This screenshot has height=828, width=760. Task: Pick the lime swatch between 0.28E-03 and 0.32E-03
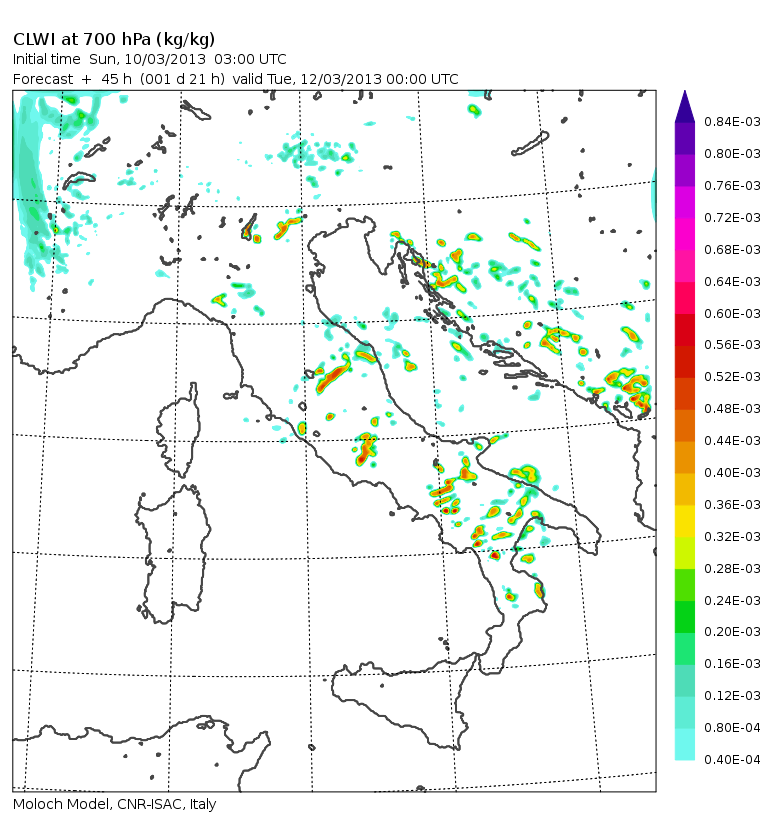[x=684, y=553]
